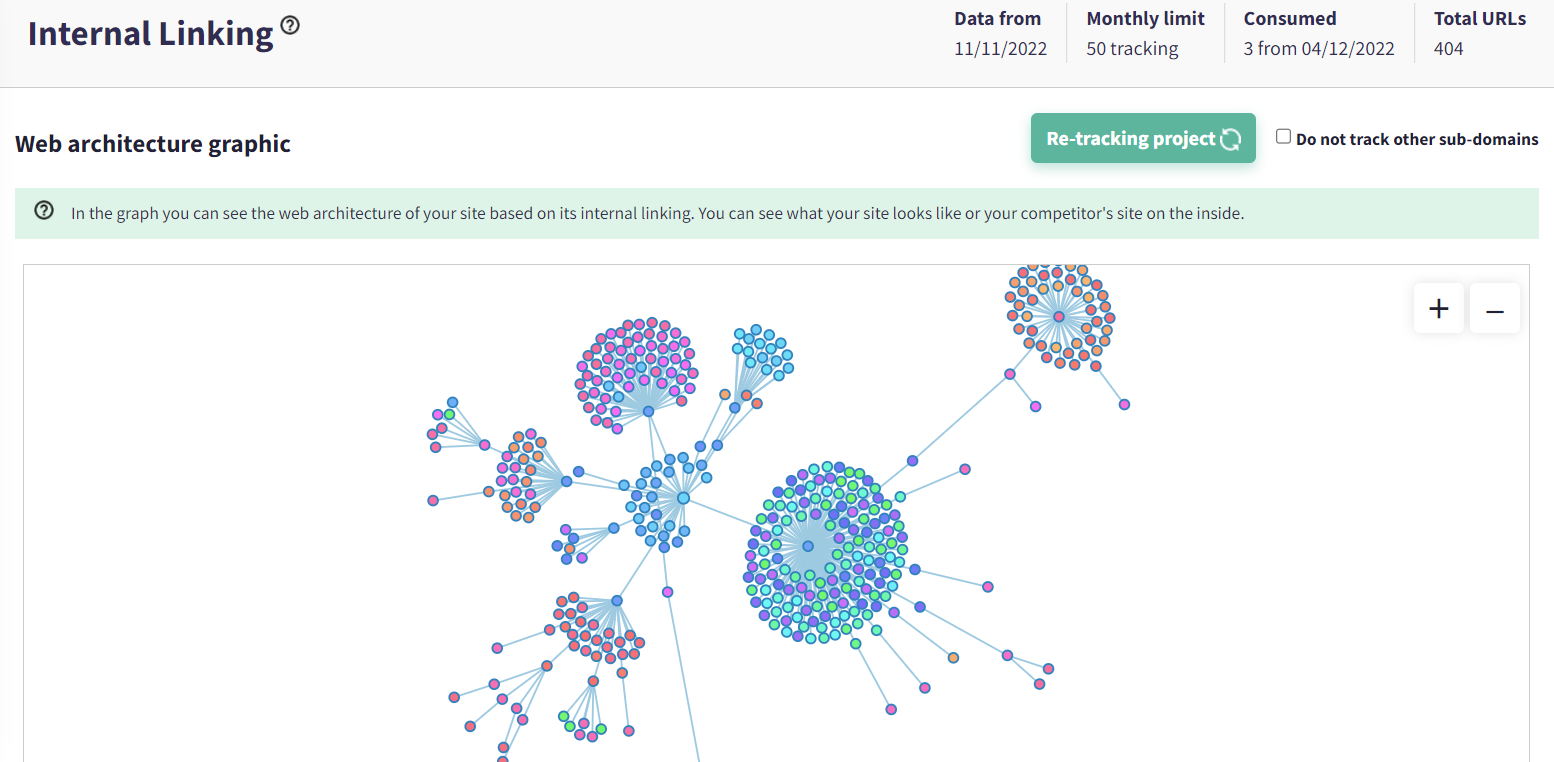Click the Internal Linking page title

tap(150, 34)
